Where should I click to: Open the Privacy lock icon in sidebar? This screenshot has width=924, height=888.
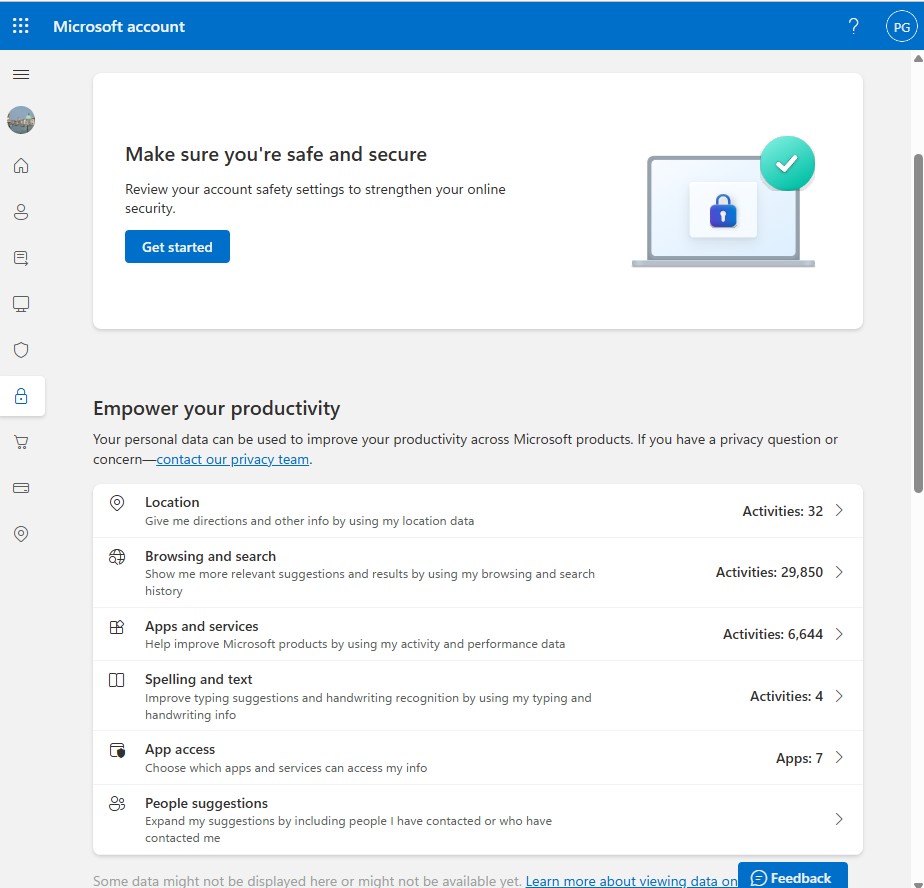click(21, 396)
